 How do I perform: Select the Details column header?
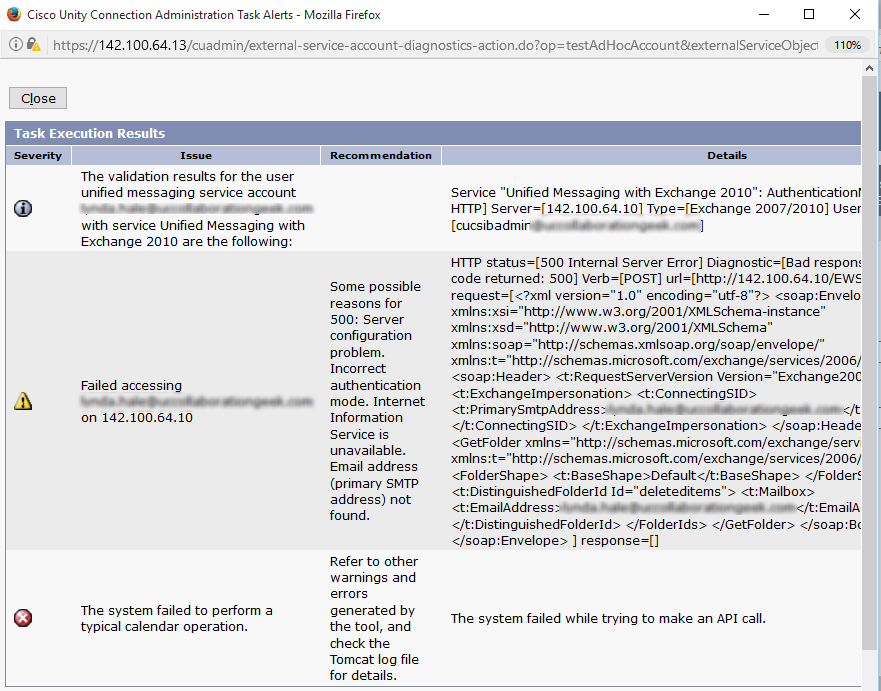(x=652, y=156)
